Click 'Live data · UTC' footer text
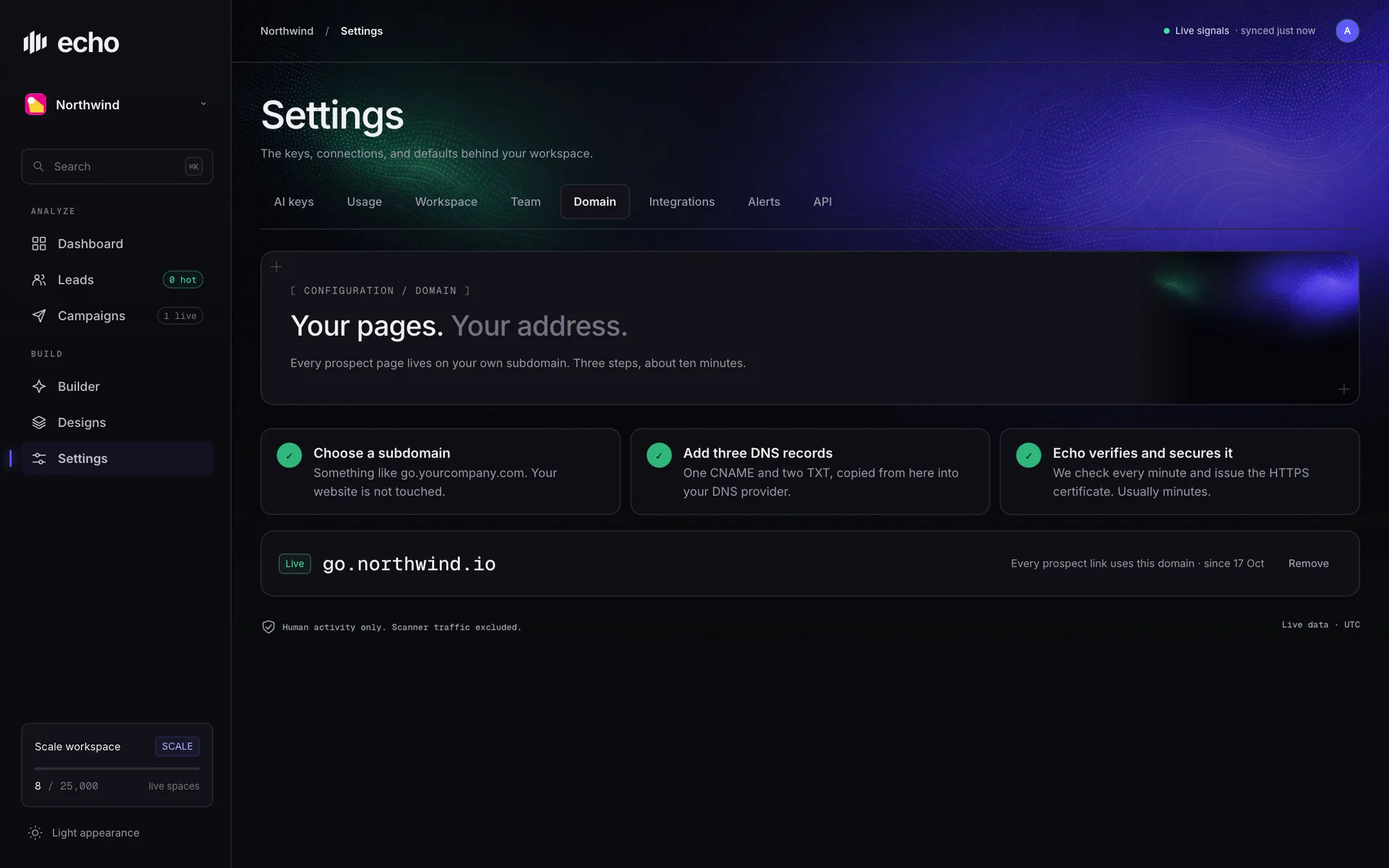The image size is (1389, 868). pos(1321,625)
